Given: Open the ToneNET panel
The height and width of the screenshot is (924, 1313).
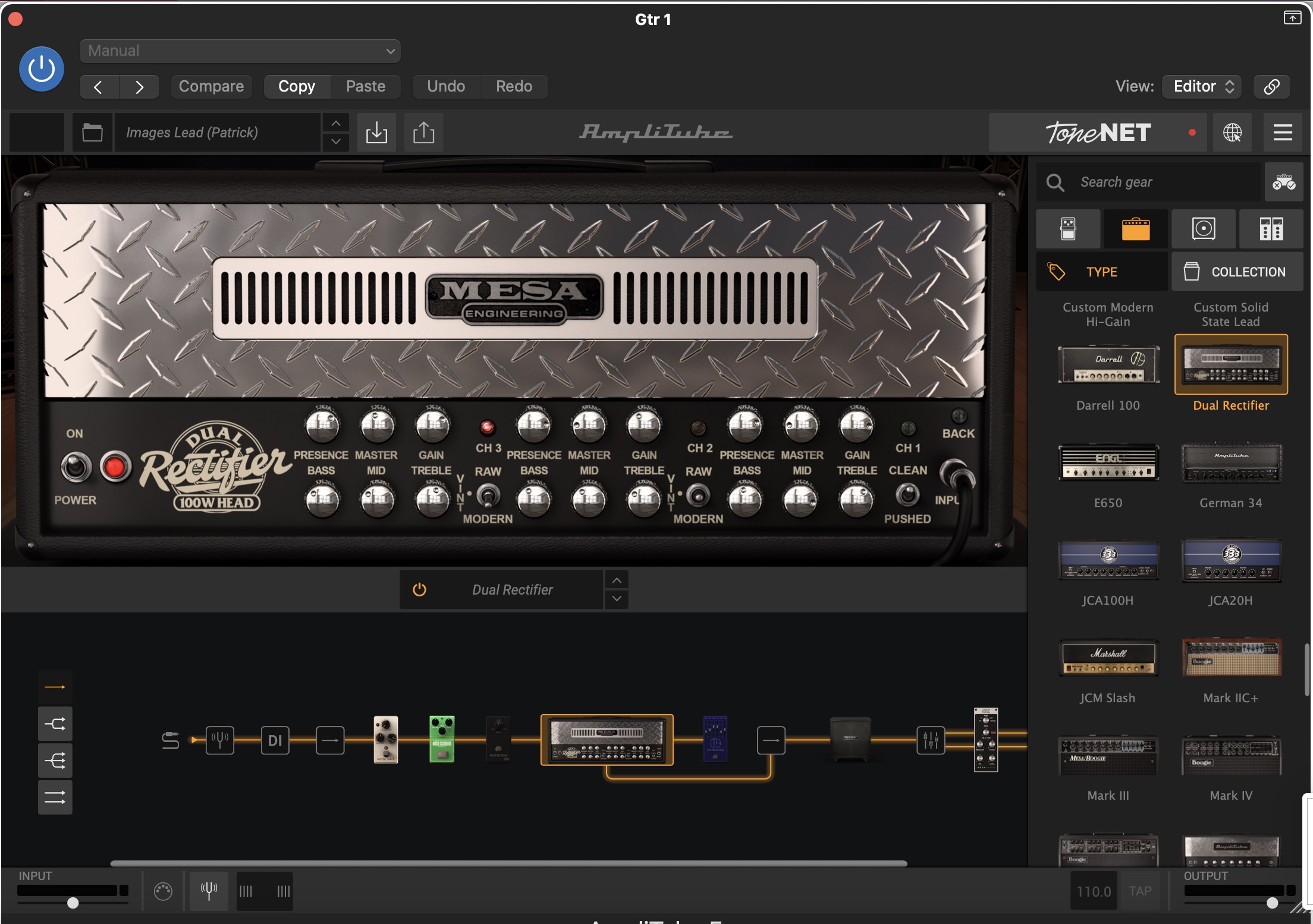Looking at the screenshot, I should click(x=1098, y=132).
